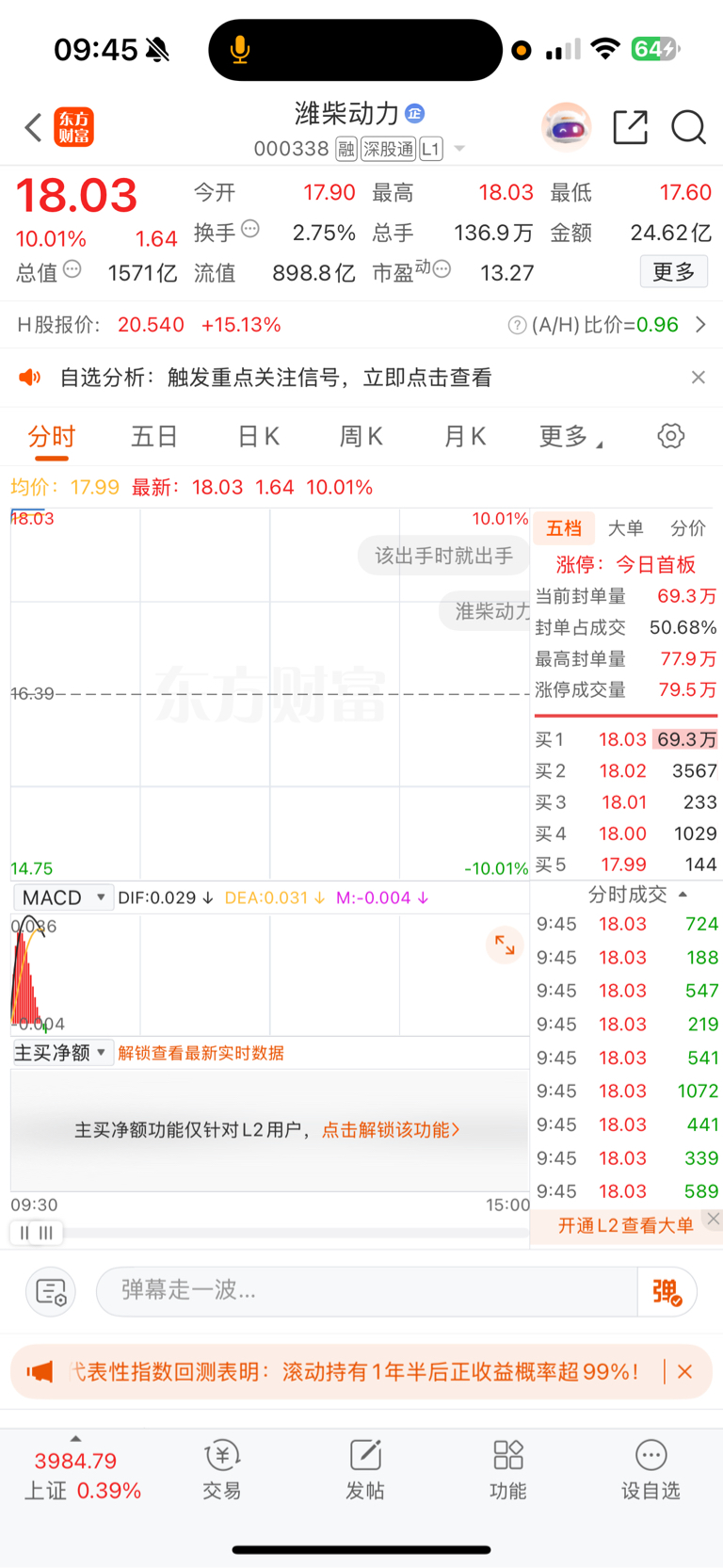Dismiss the 自选分析 notice
The image size is (723, 1568).
click(698, 378)
